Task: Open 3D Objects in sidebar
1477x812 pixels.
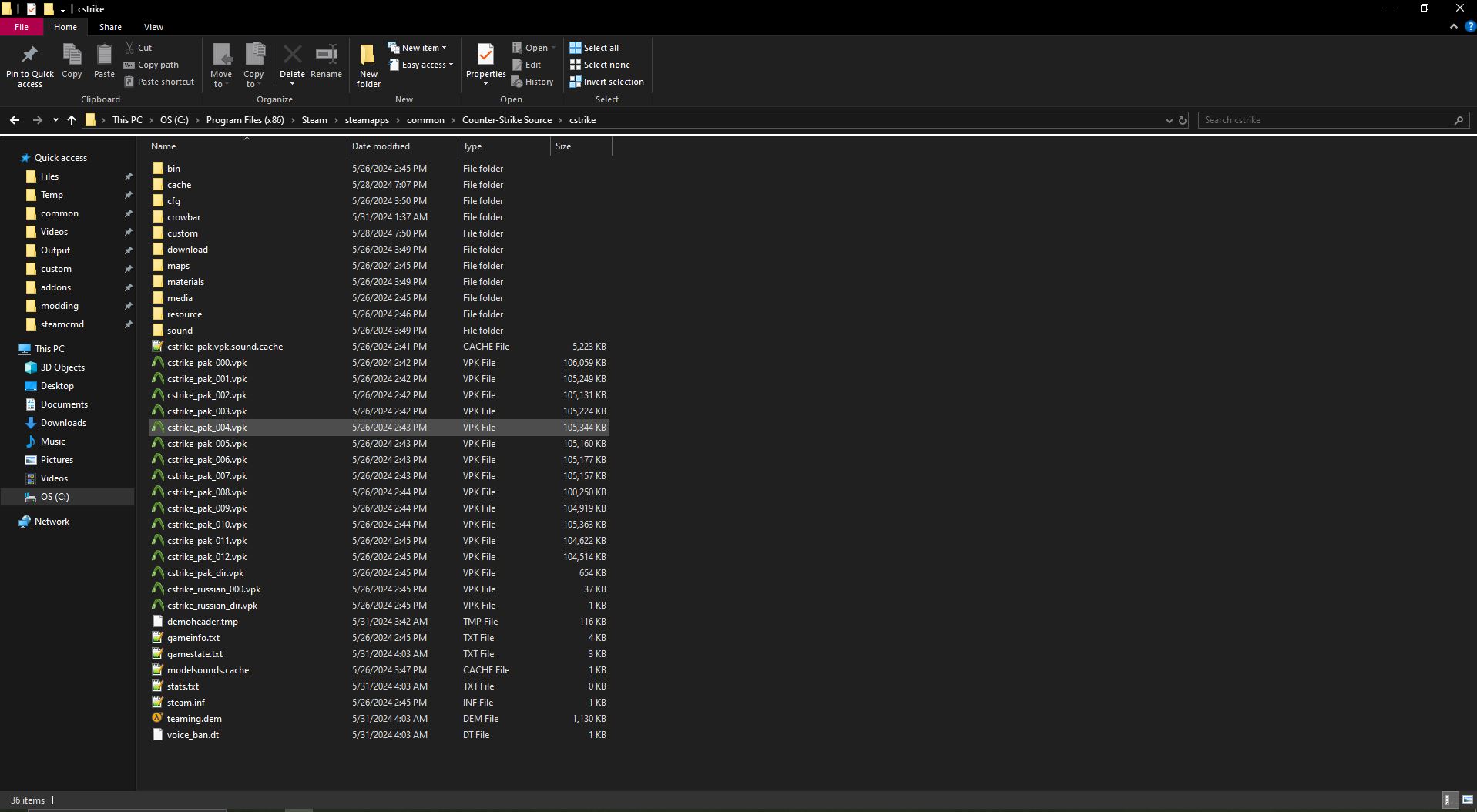Action: point(62,367)
